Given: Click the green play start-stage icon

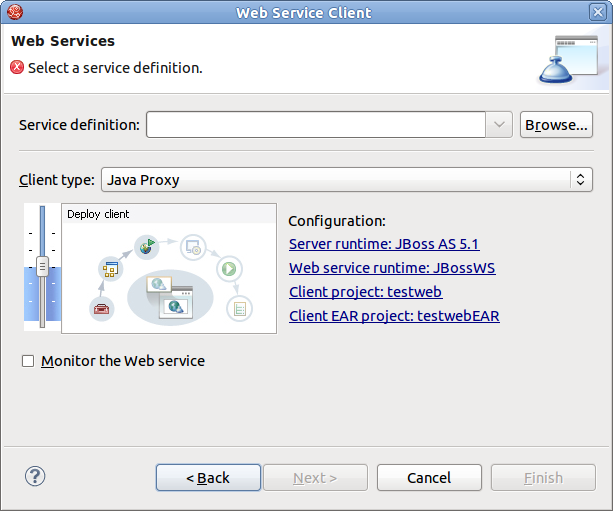Looking at the screenshot, I should 229,268.
